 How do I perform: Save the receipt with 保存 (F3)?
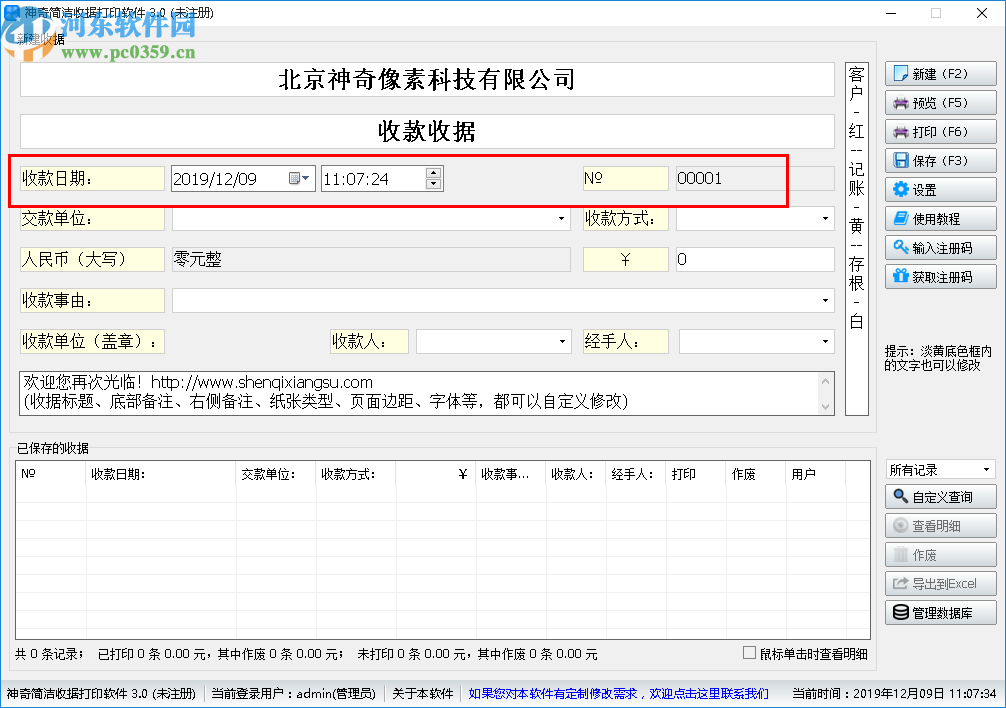tap(938, 160)
